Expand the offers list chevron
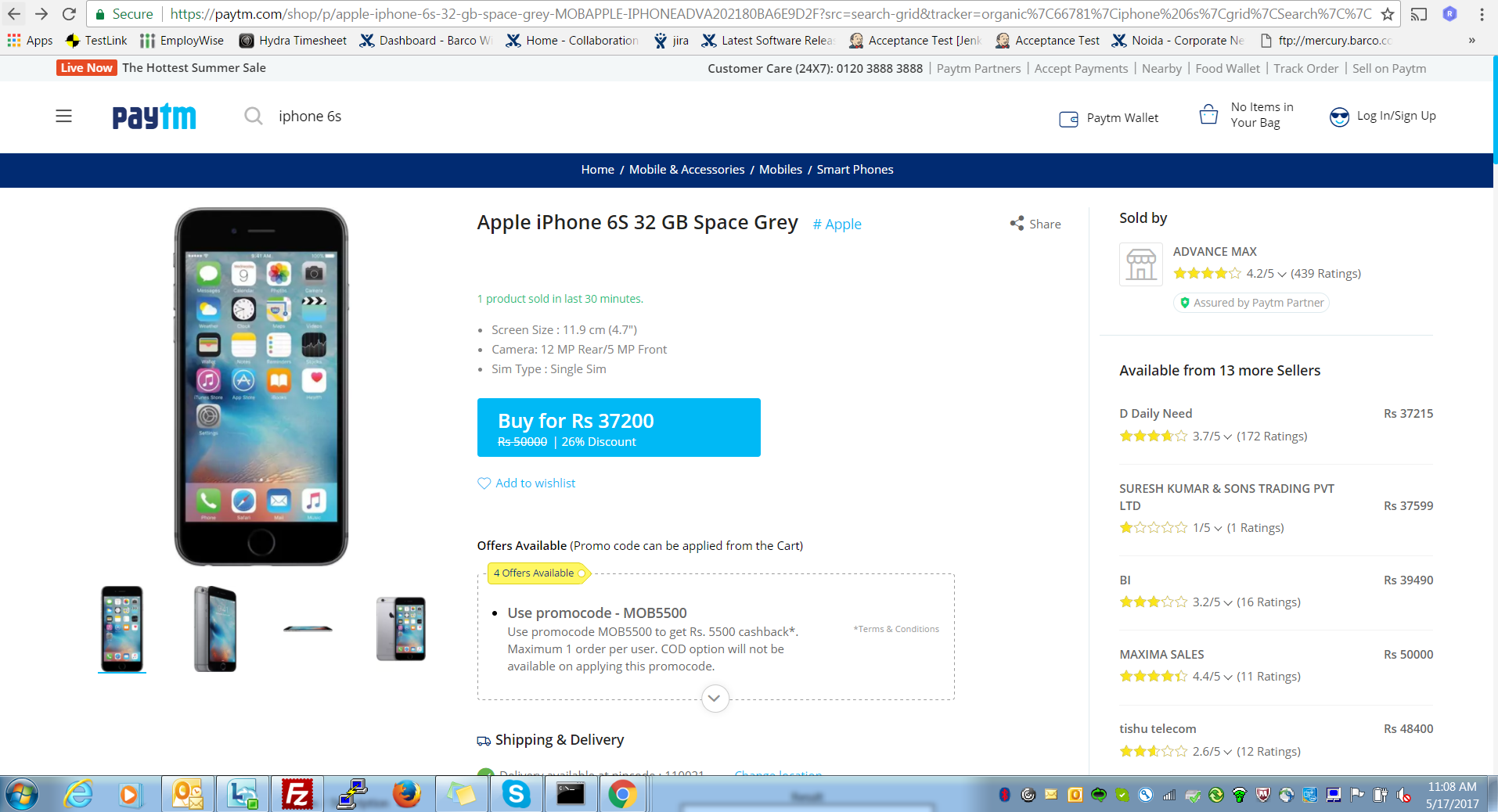Screen dimensions: 1498x812 715,698
